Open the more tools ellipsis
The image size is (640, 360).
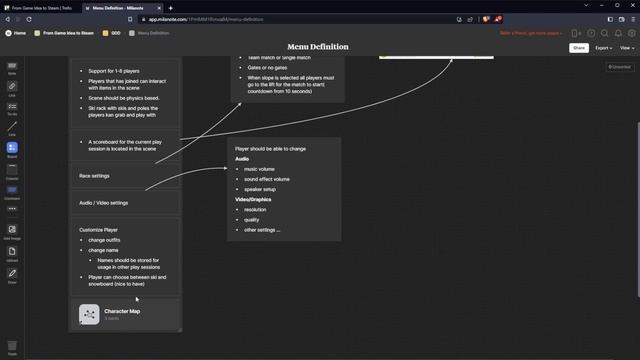pos(12,209)
